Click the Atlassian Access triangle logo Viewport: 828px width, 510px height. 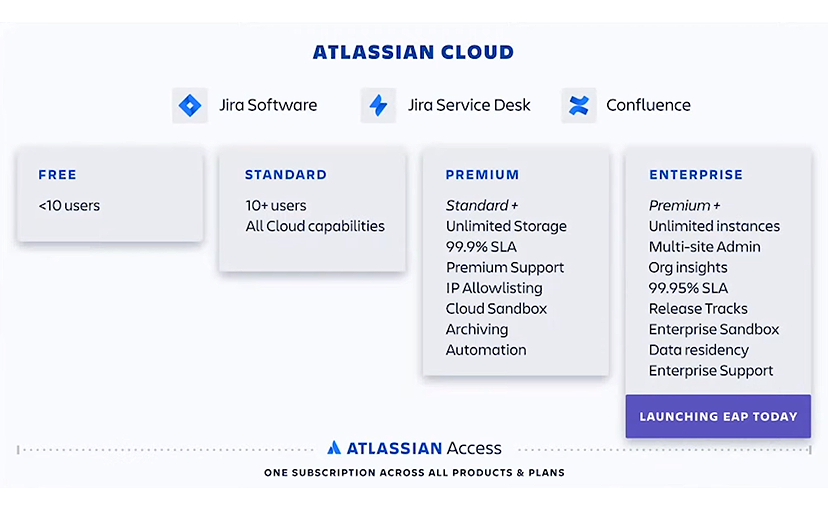(334, 448)
